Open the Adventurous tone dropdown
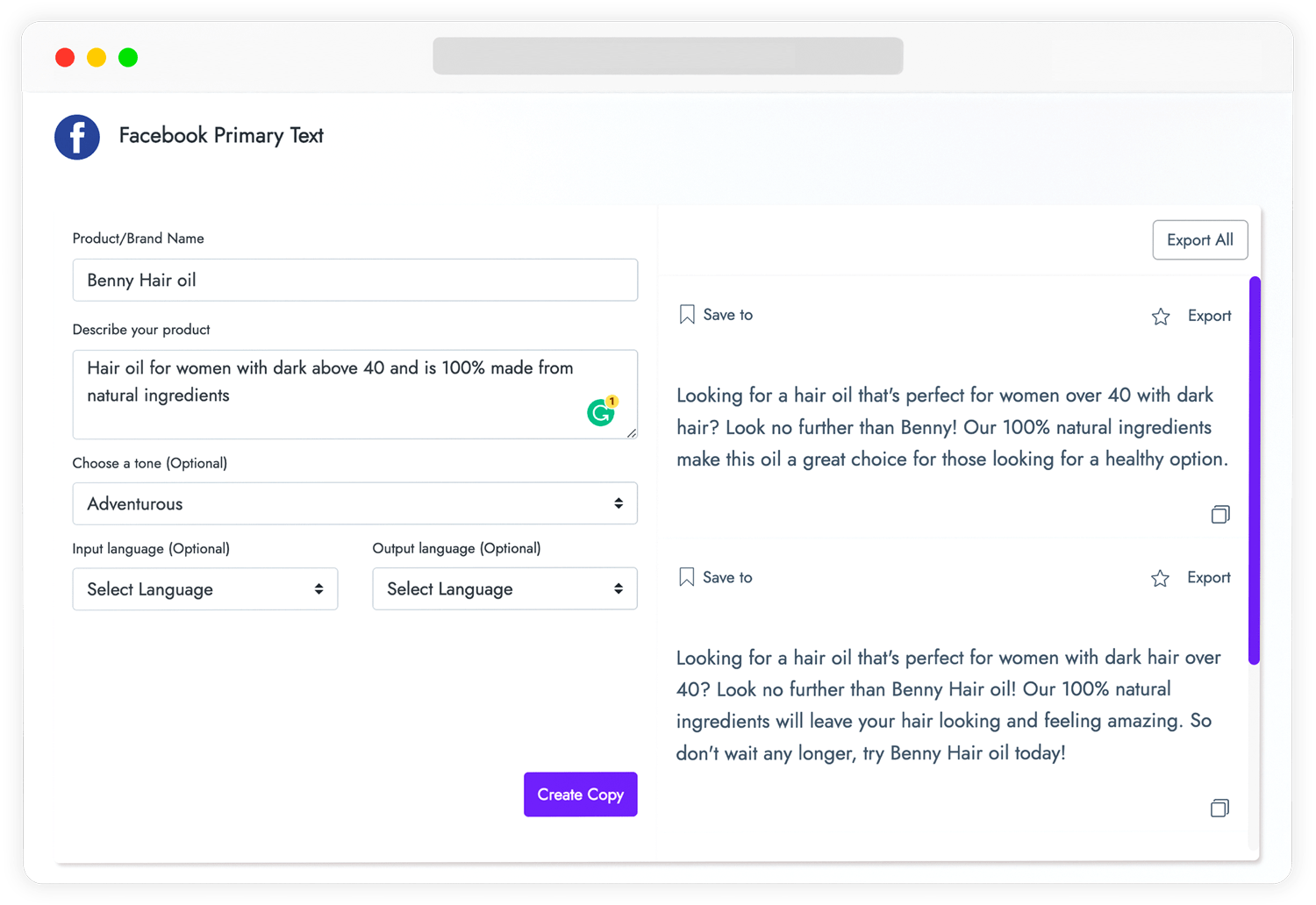This screenshot has width=1316, height=905. click(354, 503)
